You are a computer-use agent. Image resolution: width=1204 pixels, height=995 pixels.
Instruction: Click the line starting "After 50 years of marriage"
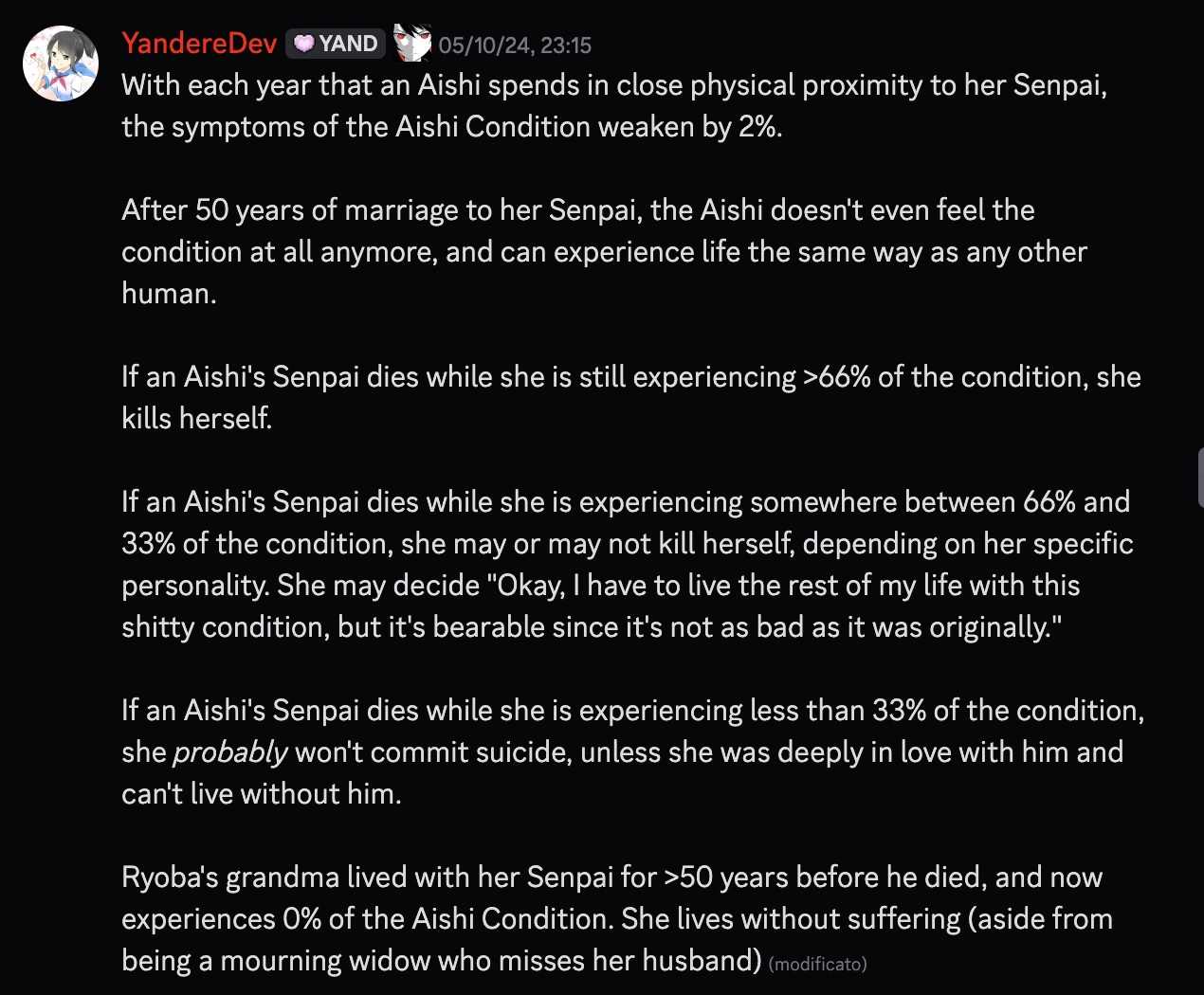[577, 210]
